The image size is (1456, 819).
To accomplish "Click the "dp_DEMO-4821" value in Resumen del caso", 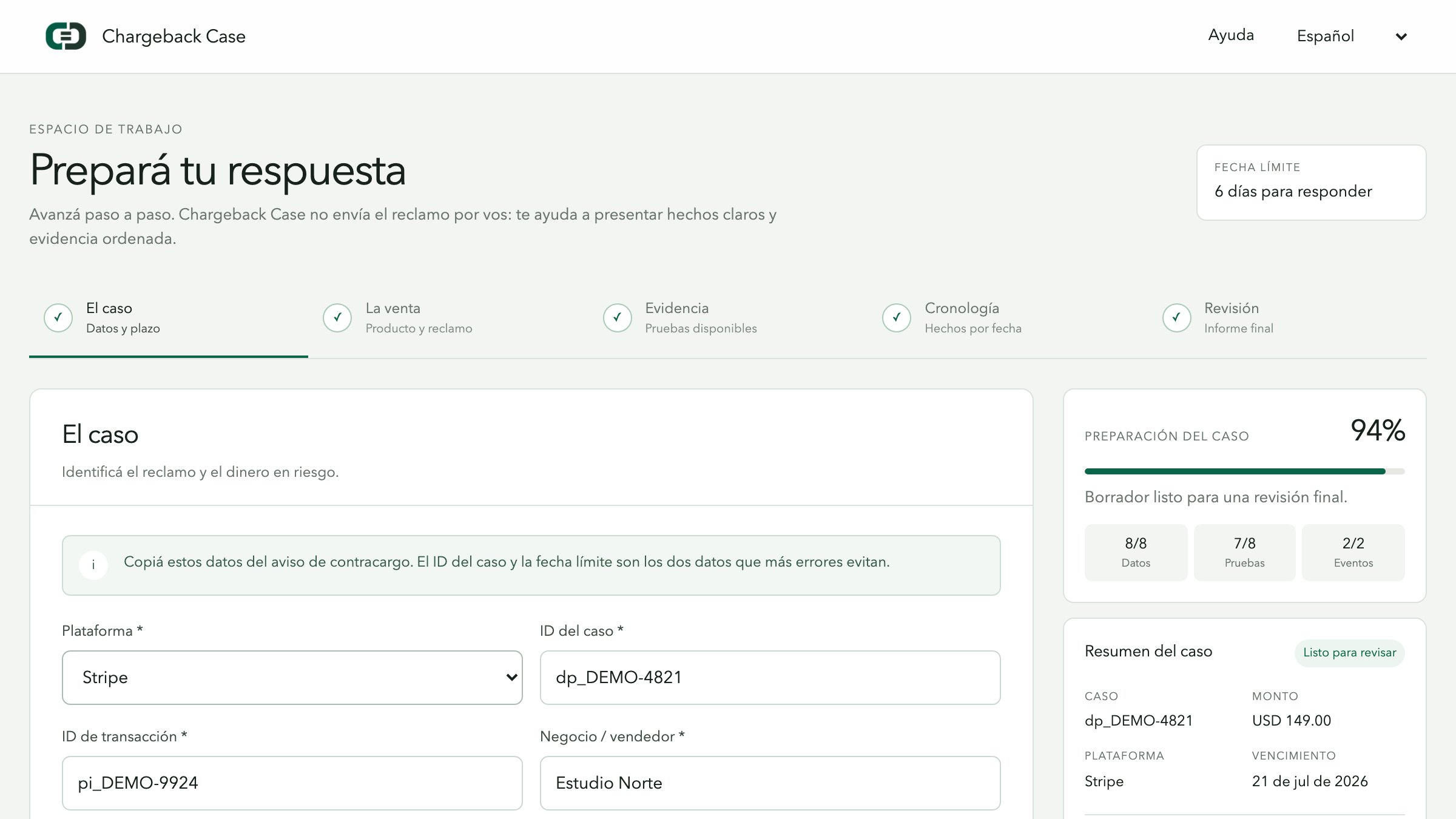I will 1139,721.
